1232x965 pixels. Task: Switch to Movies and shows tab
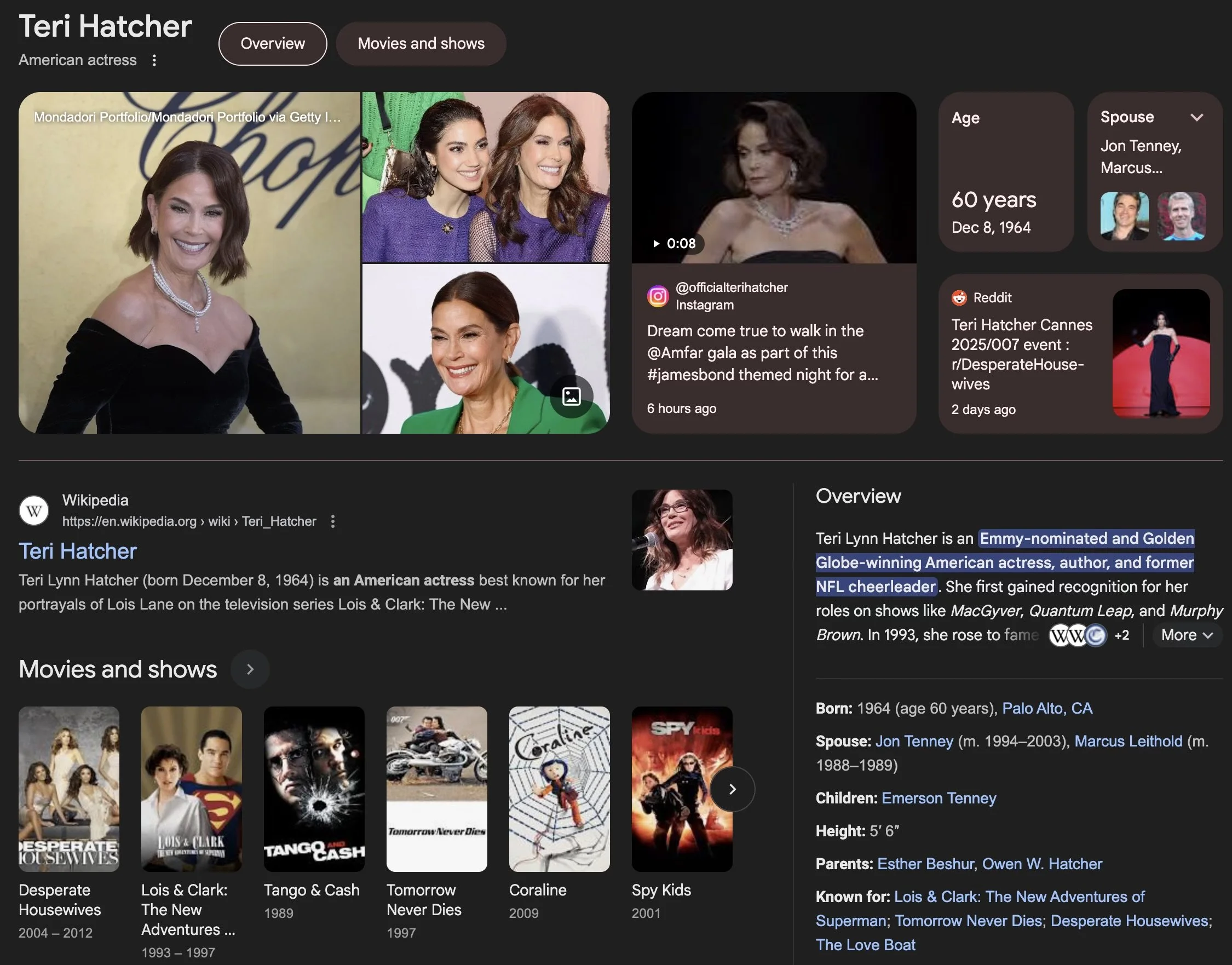[421, 43]
